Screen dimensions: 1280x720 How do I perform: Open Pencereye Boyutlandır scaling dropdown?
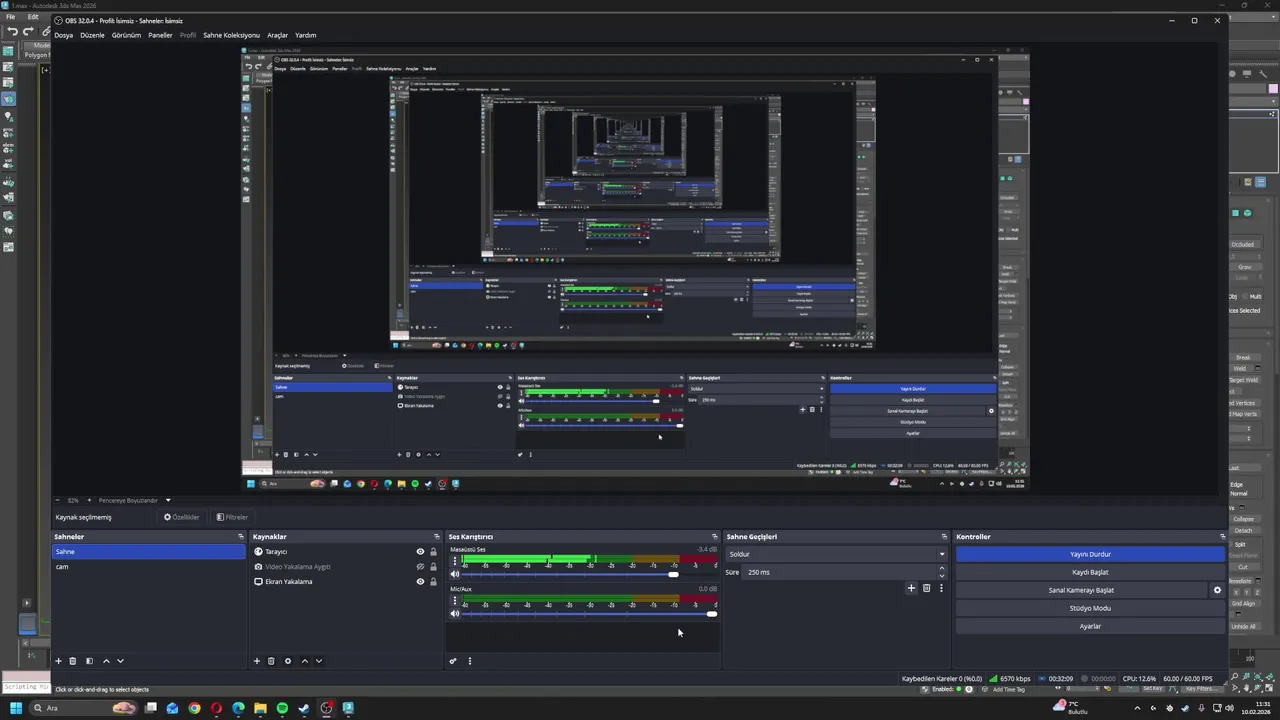coord(134,500)
